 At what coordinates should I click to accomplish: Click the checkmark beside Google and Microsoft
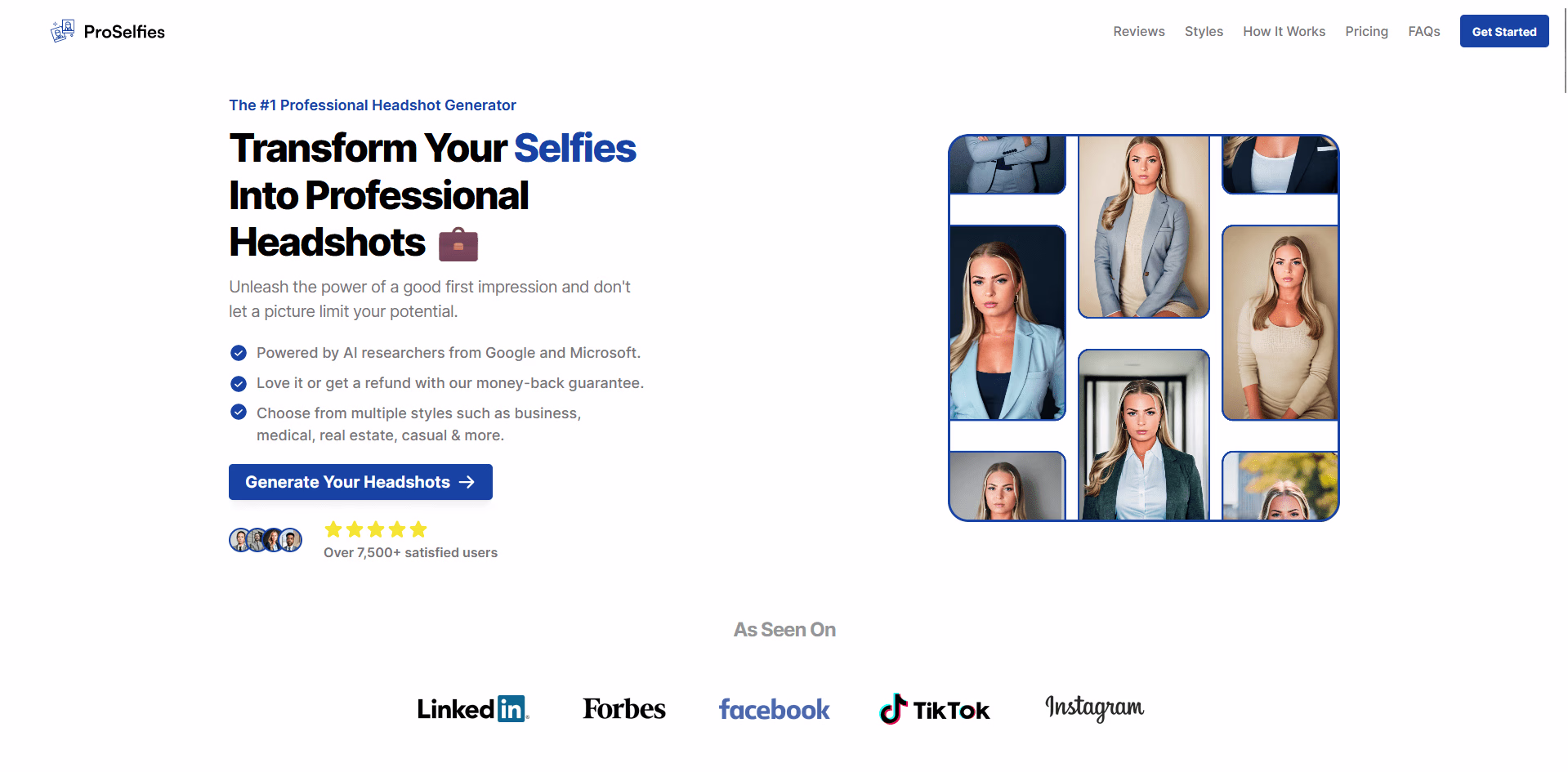point(239,353)
